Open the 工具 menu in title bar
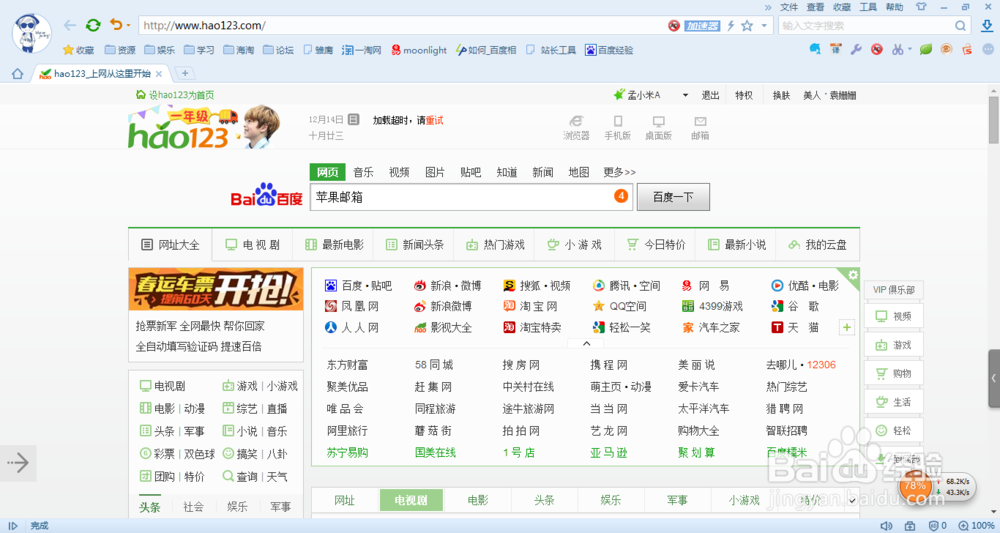1000x533 pixels. 868,7
